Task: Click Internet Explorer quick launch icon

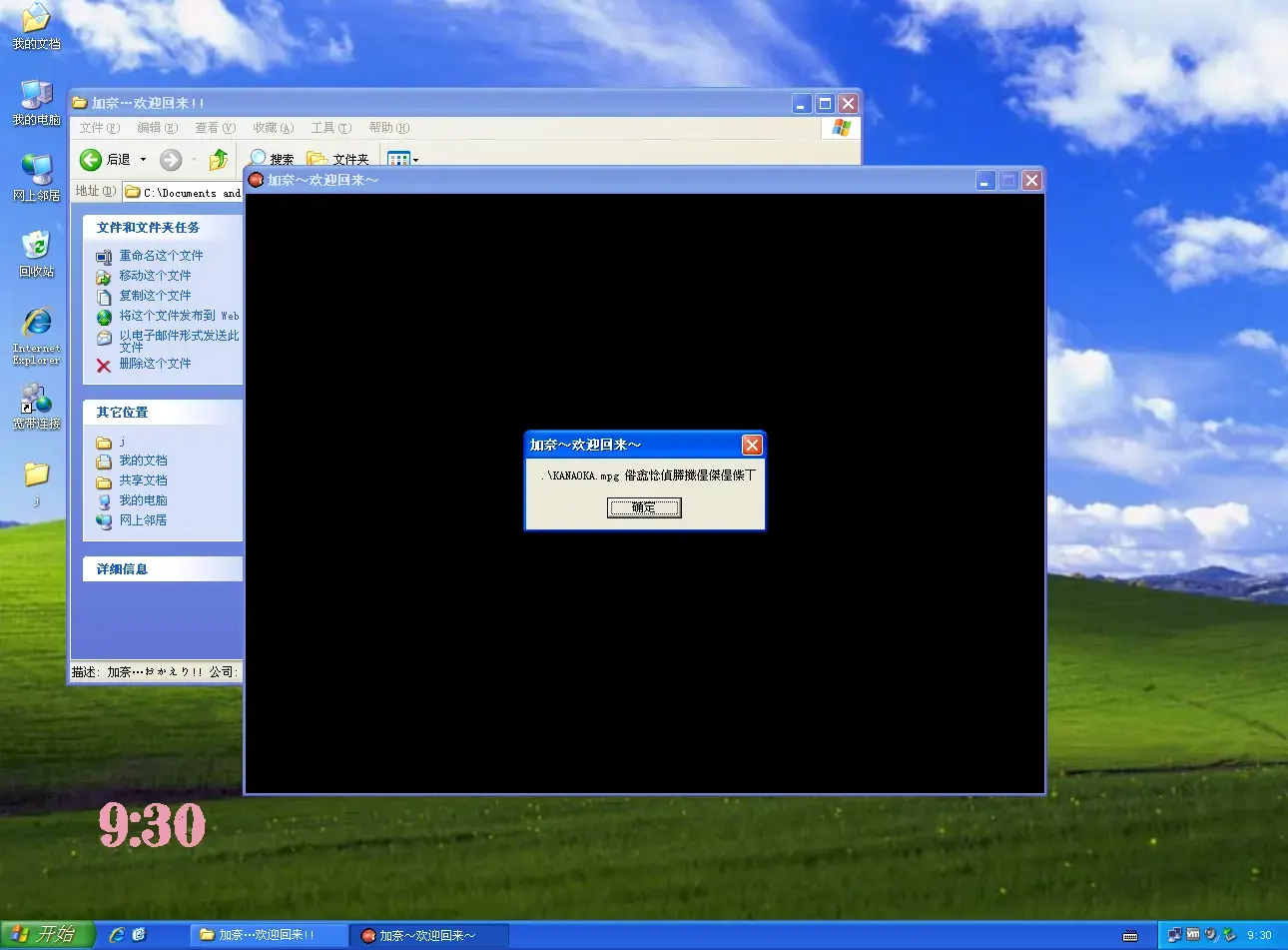Action: point(117,935)
